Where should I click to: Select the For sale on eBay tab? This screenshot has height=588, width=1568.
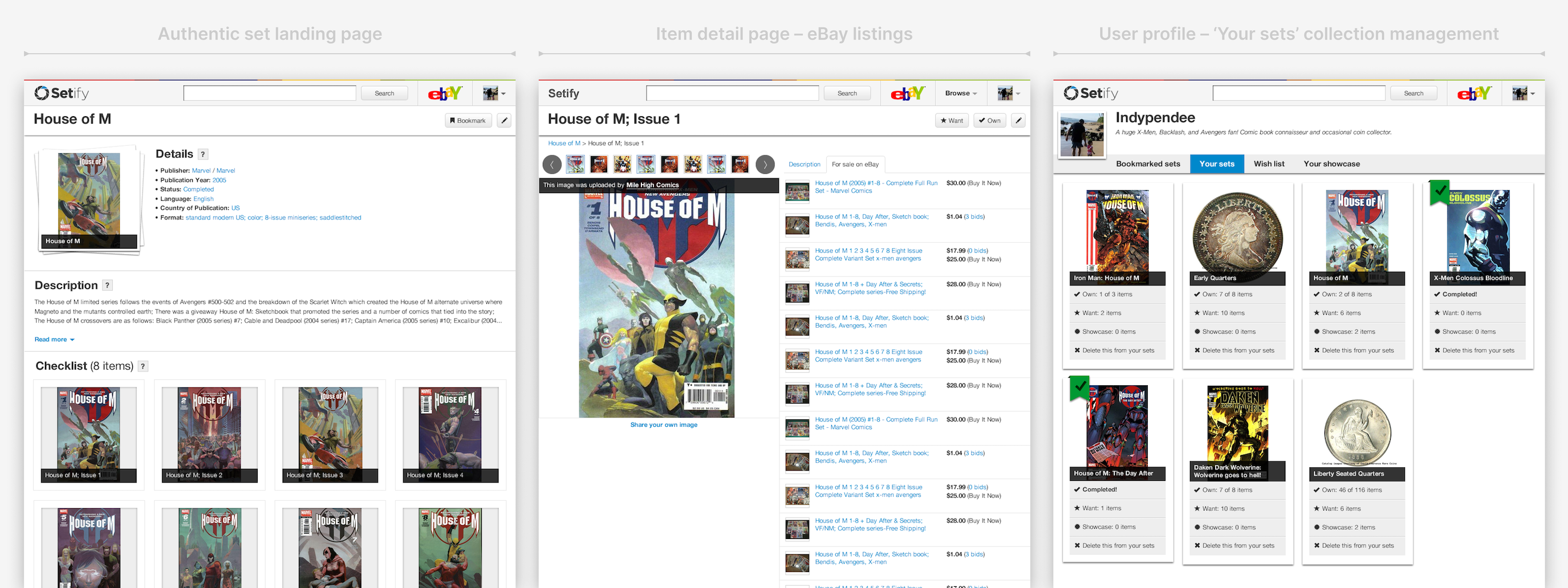pyautogui.click(x=855, y=164)
